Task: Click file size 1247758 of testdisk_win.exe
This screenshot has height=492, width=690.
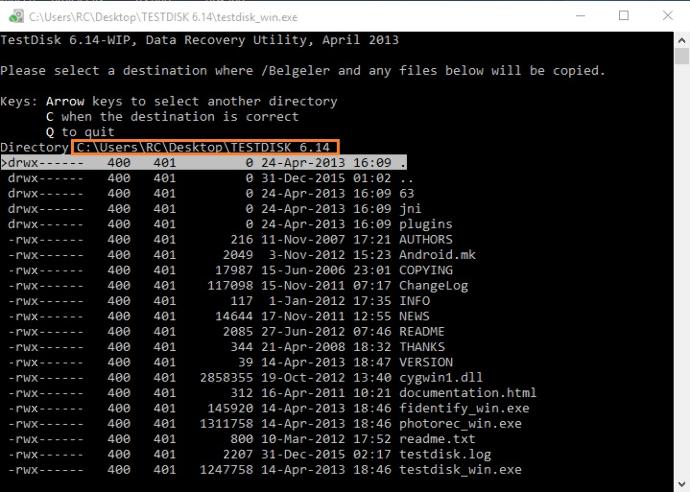Action: click(226, 470)
